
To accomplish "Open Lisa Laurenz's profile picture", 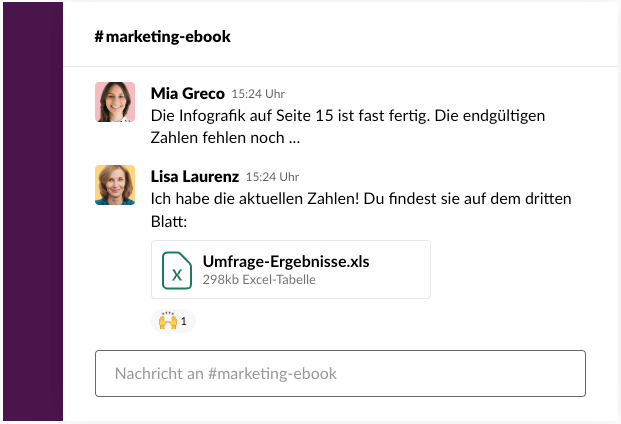I will click(x=115, y=185).
